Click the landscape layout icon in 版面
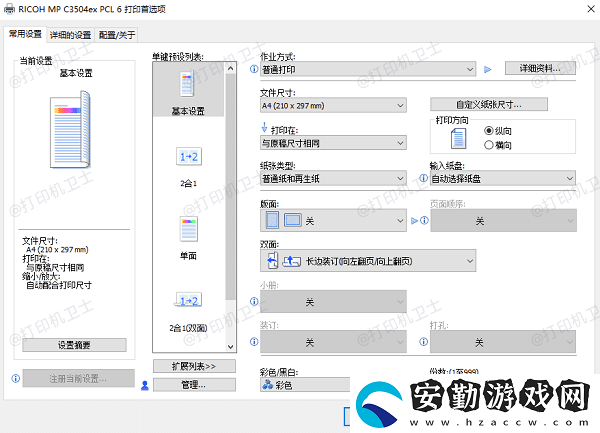This screenshot has width=600, height=433. tap(293, 220)
